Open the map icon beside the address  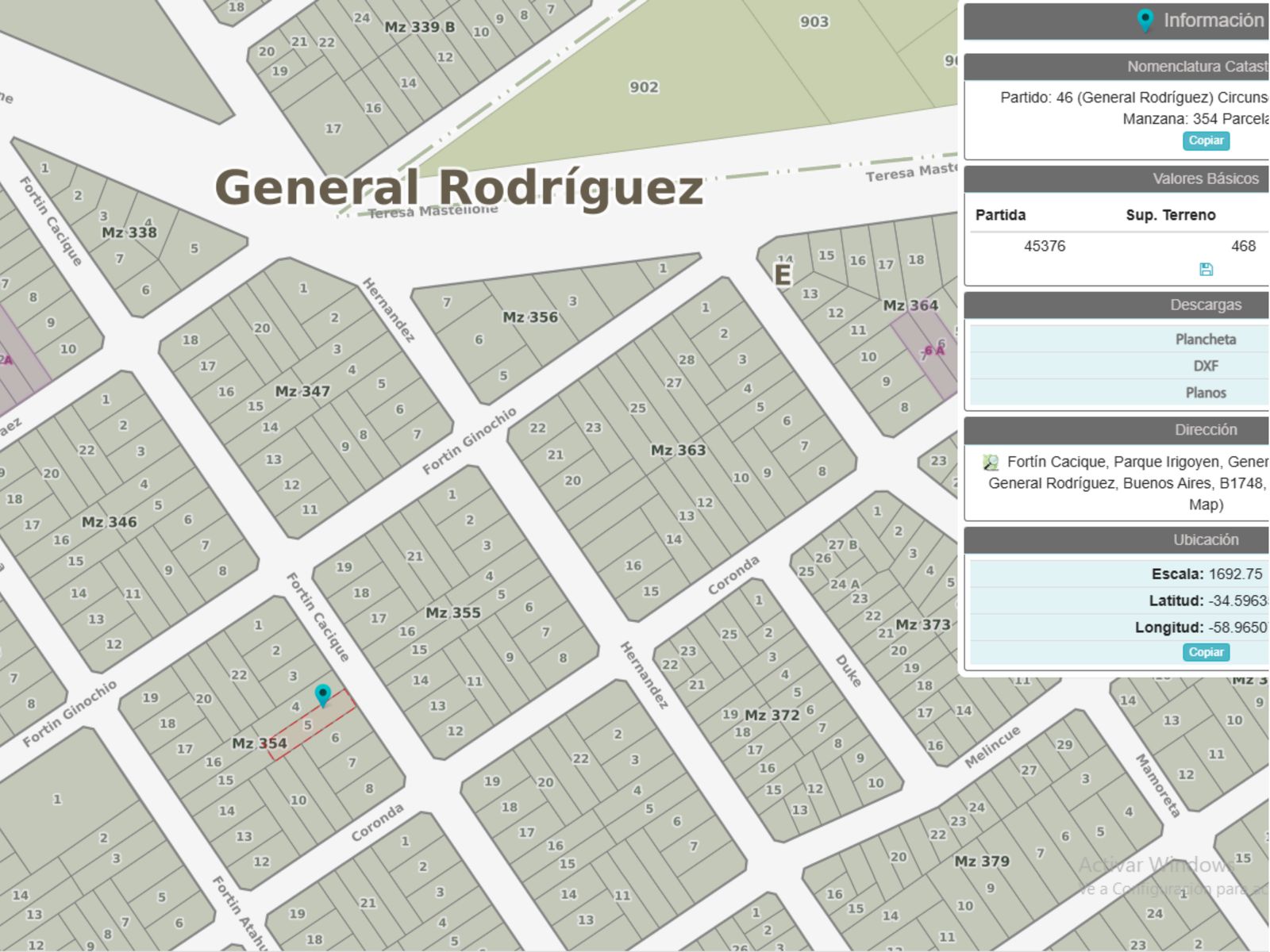991,462
